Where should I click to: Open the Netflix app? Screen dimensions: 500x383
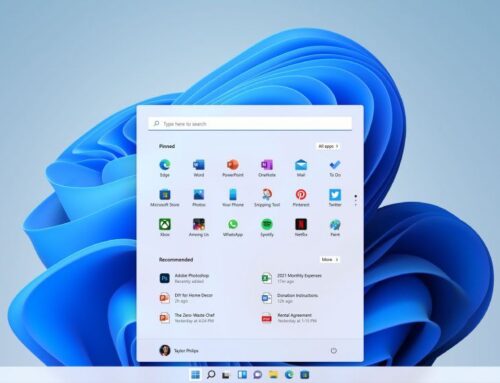[301, 228]
